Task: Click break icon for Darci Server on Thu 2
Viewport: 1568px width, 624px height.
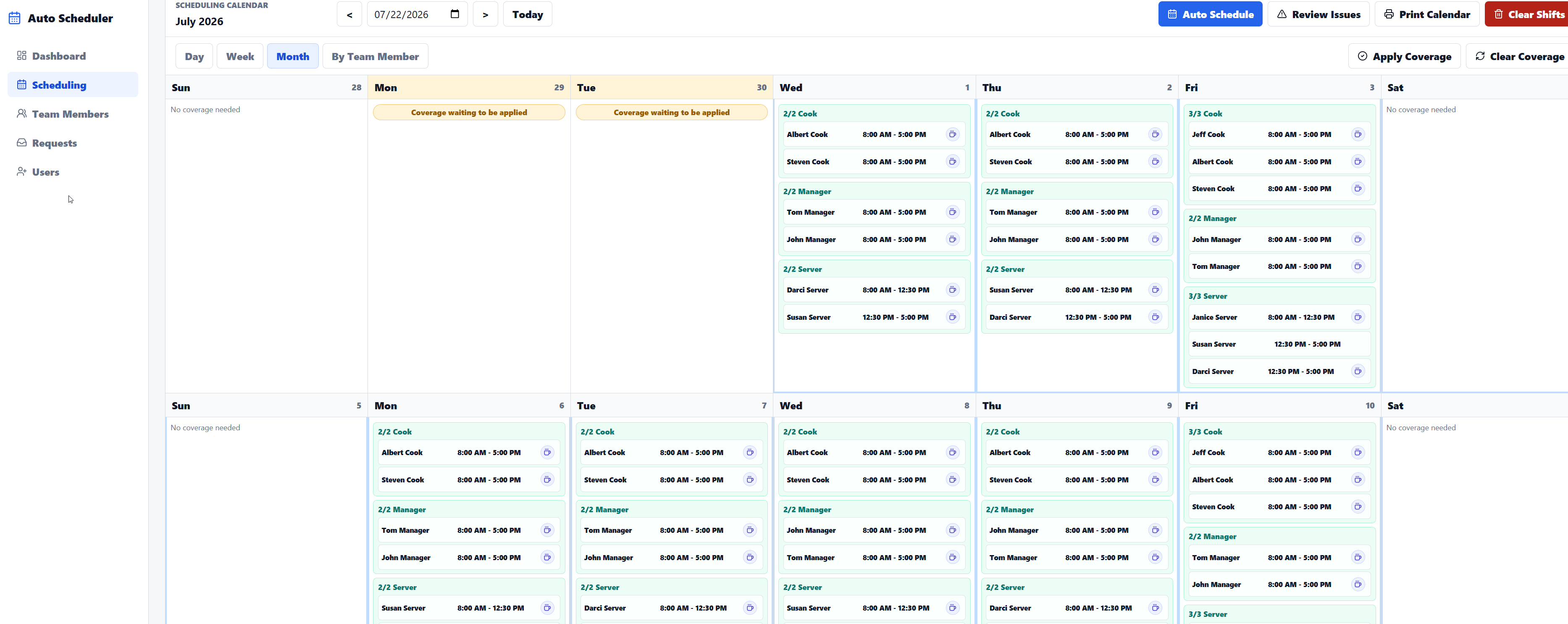Action: coord(1155,317)
